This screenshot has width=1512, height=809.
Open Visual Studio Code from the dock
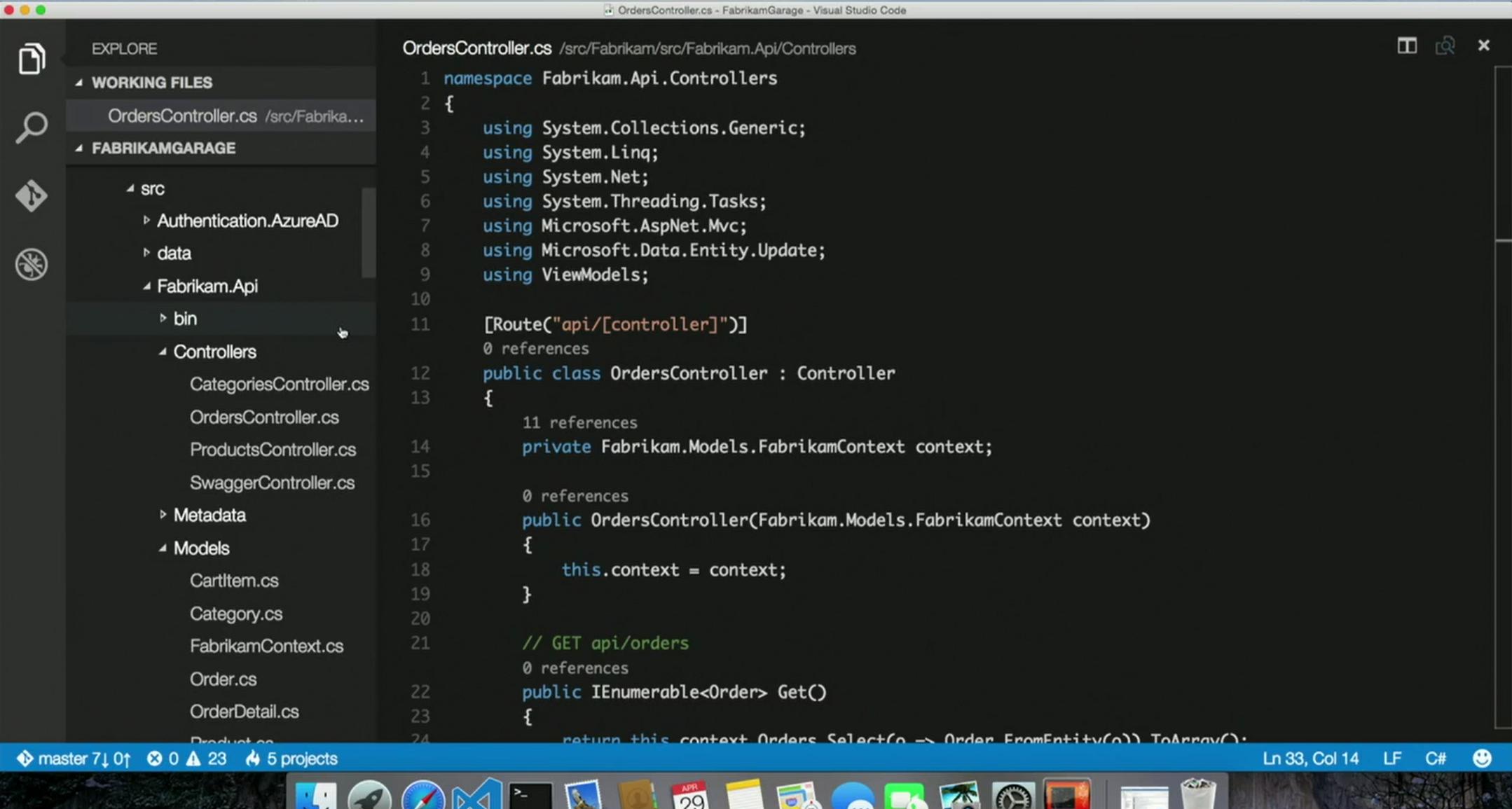pyautogui.click(x=476, y=795)
